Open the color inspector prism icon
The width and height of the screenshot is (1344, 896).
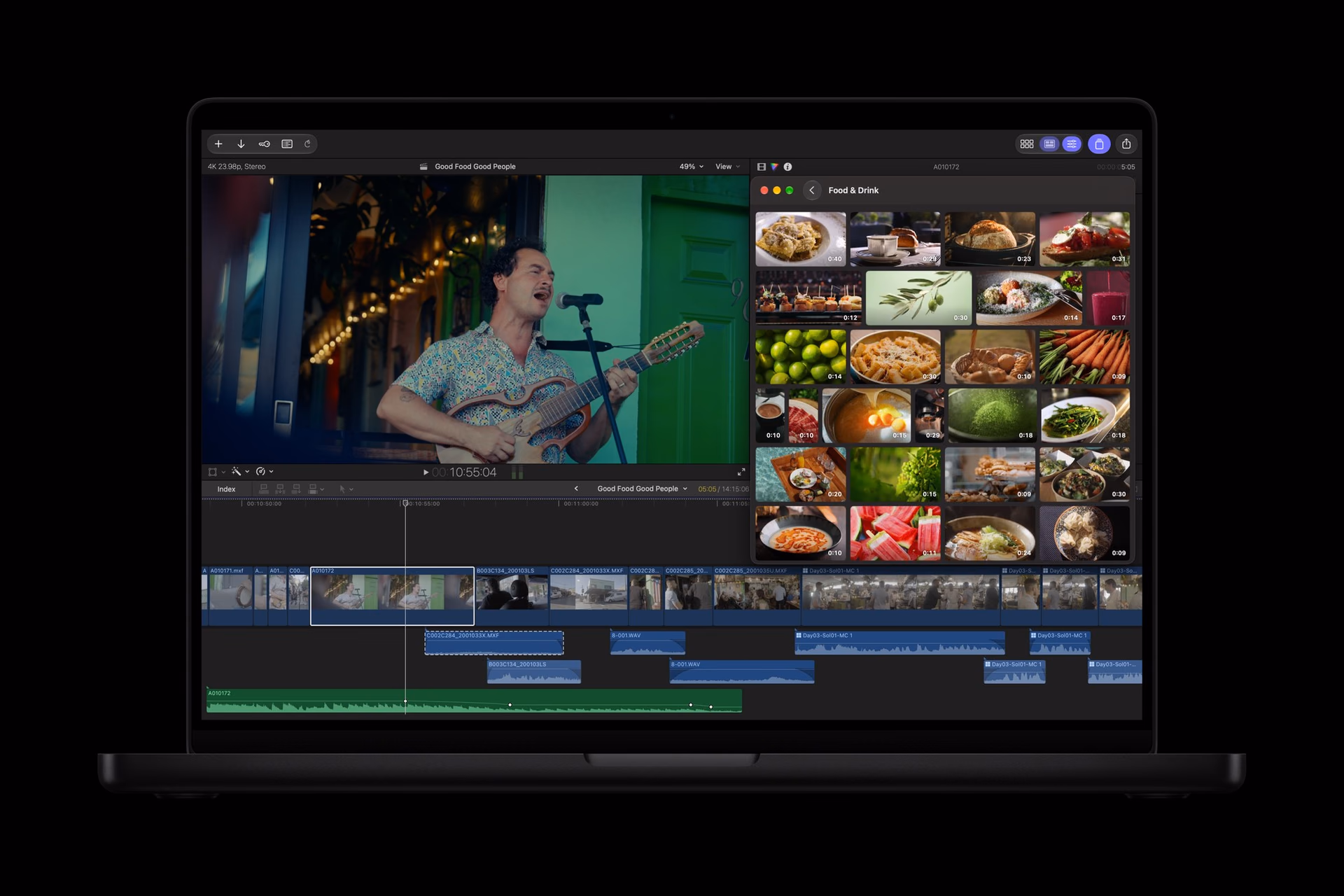(774, 167)
